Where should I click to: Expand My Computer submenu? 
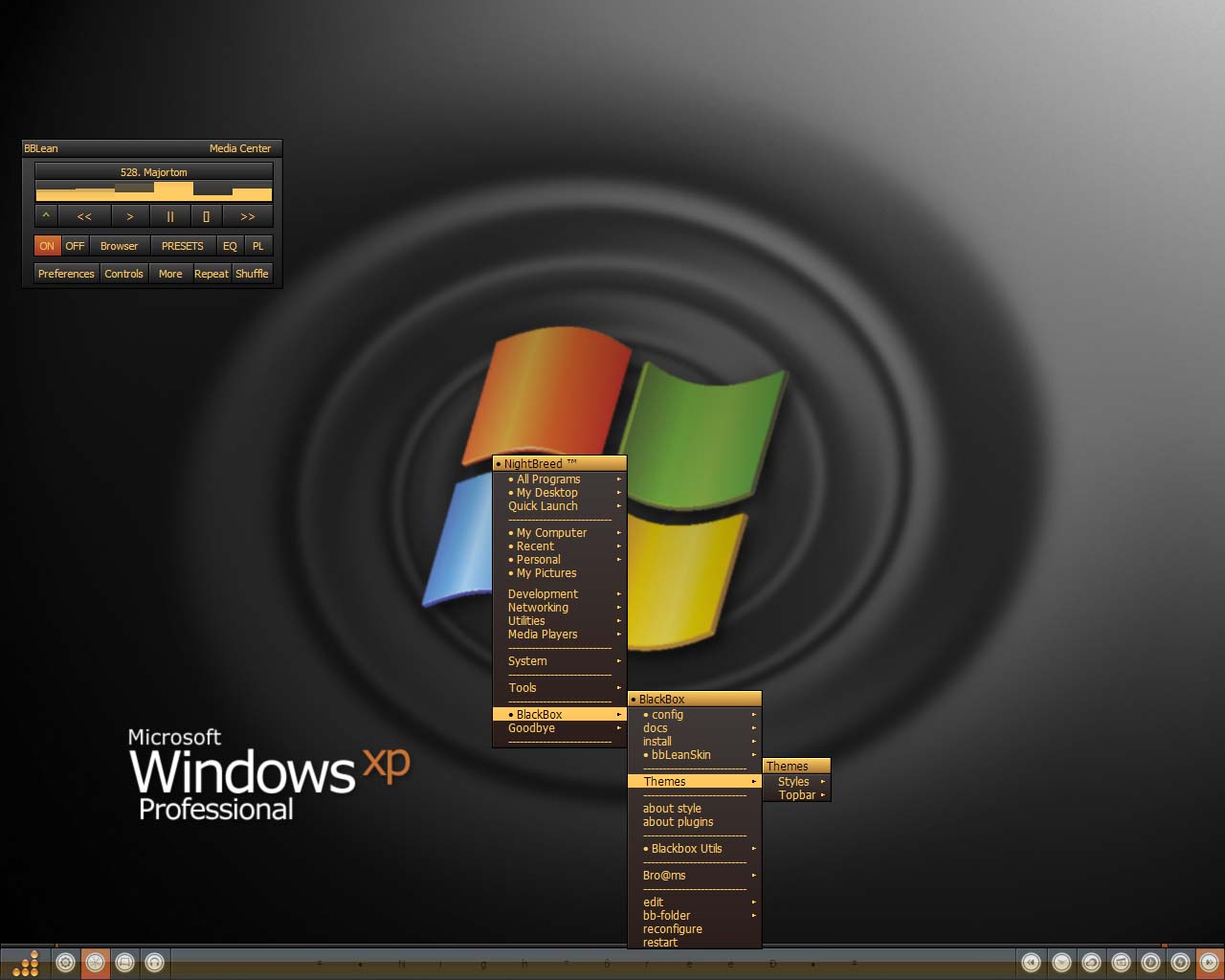click(560, 533)
